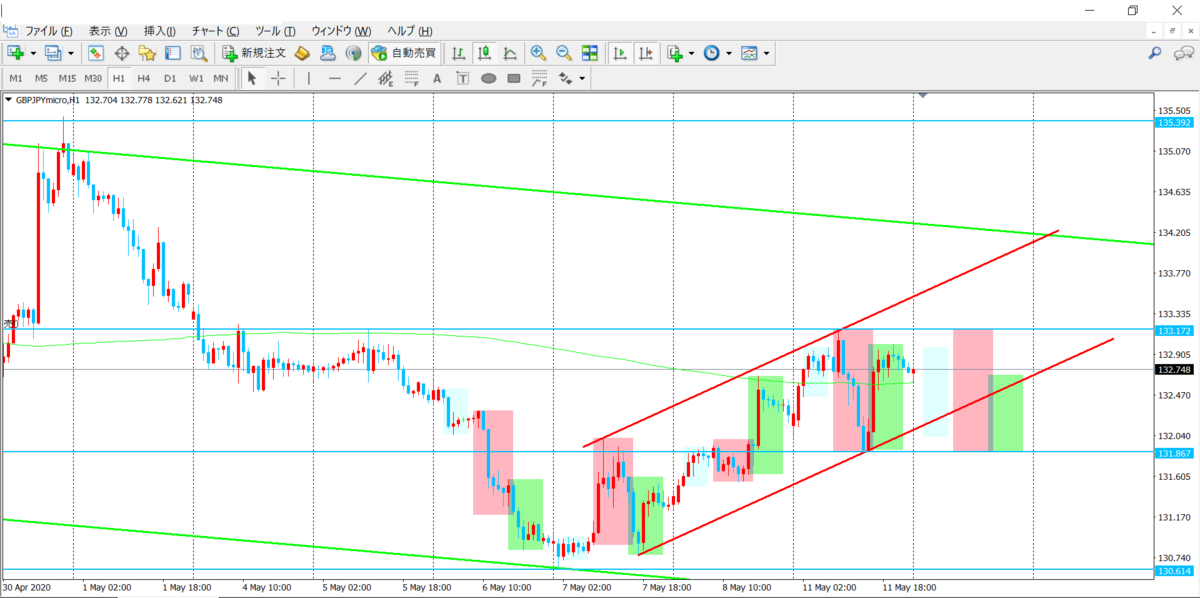This screenshot has width=1200, height=598.
Task: Draw a rectangle shape
Action: click(514, 78)
